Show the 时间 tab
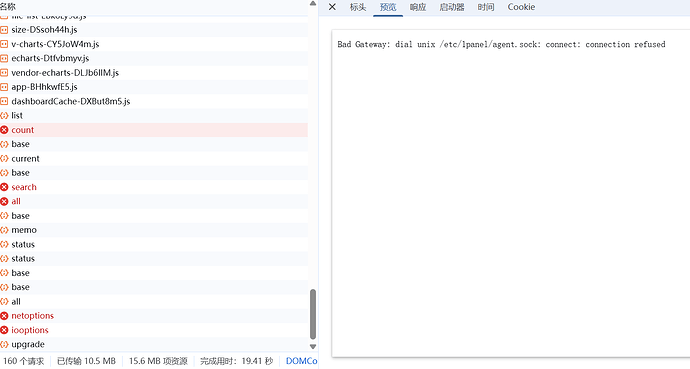 (486, 7)
